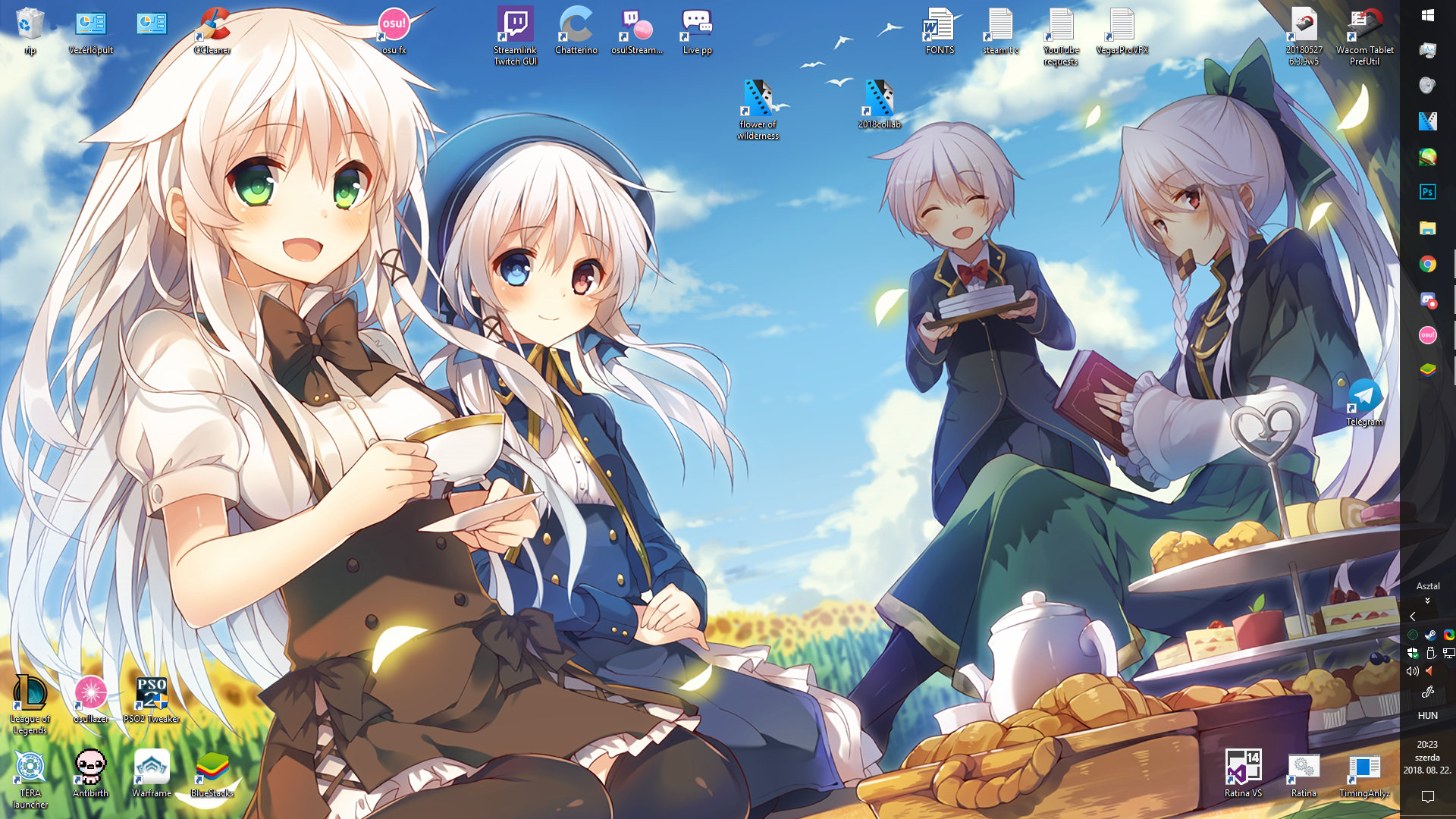Viewport: 1456px width, 819px height.
Task: Launch Wacom Tablet PrefUtil
Action: click(x=1365, y=36)
